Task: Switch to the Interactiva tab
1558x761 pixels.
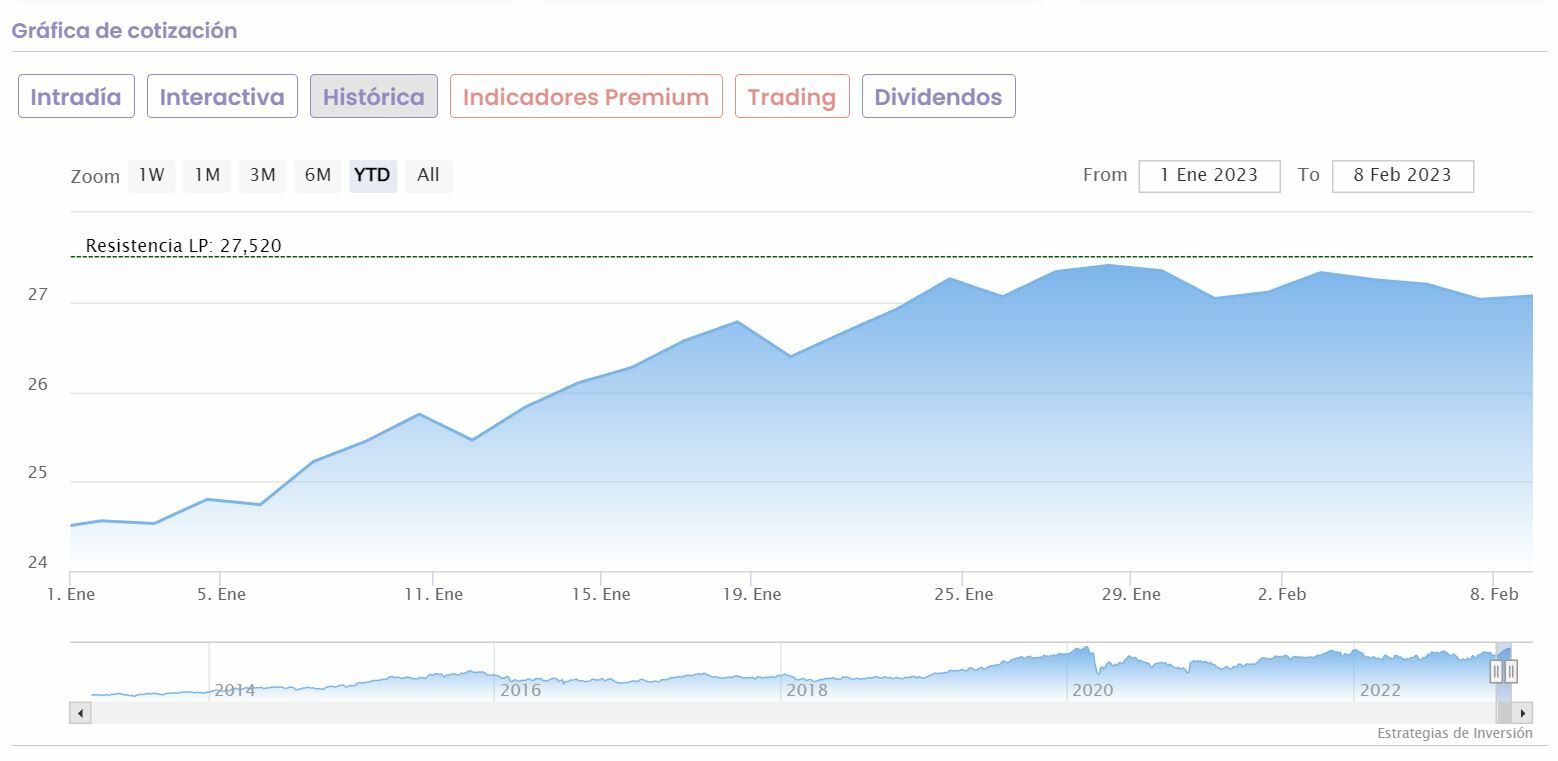Action: tap(222, 97)
